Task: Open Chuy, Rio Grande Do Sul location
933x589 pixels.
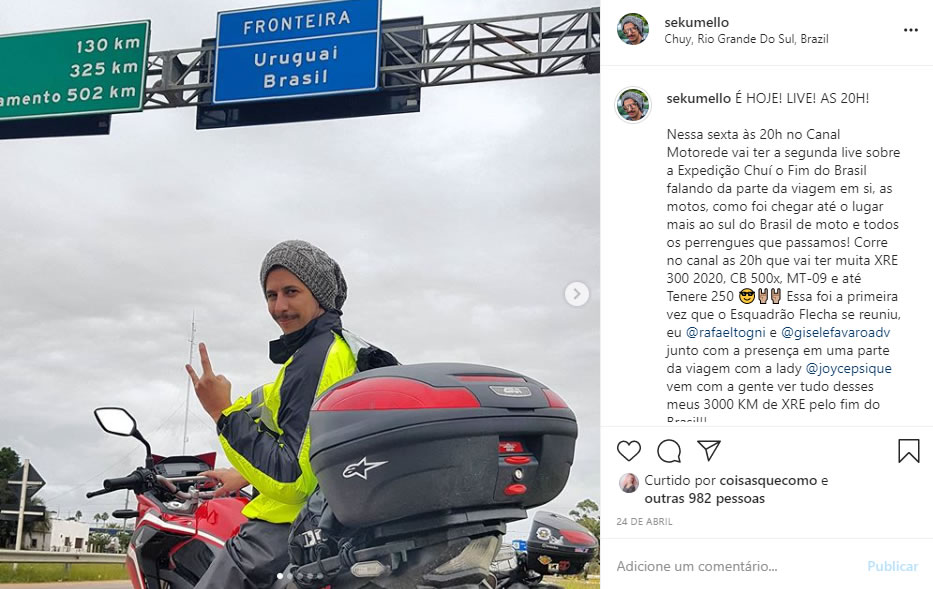Action: pos(746,39)
